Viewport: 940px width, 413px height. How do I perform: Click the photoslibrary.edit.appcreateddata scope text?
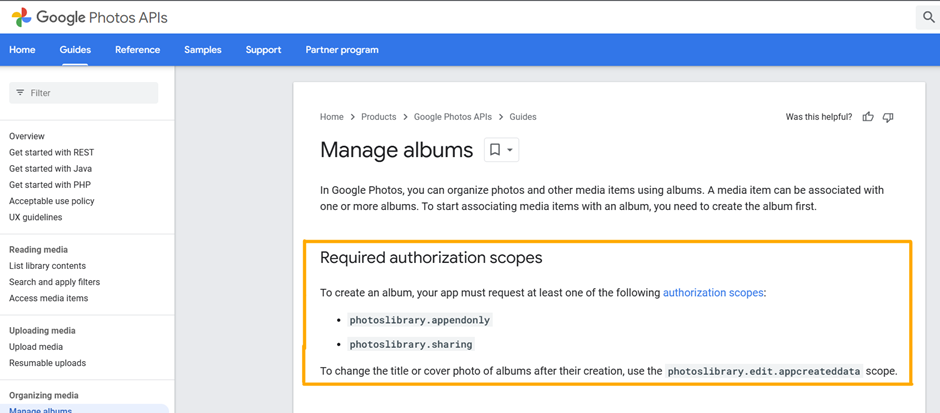point(764,371)
